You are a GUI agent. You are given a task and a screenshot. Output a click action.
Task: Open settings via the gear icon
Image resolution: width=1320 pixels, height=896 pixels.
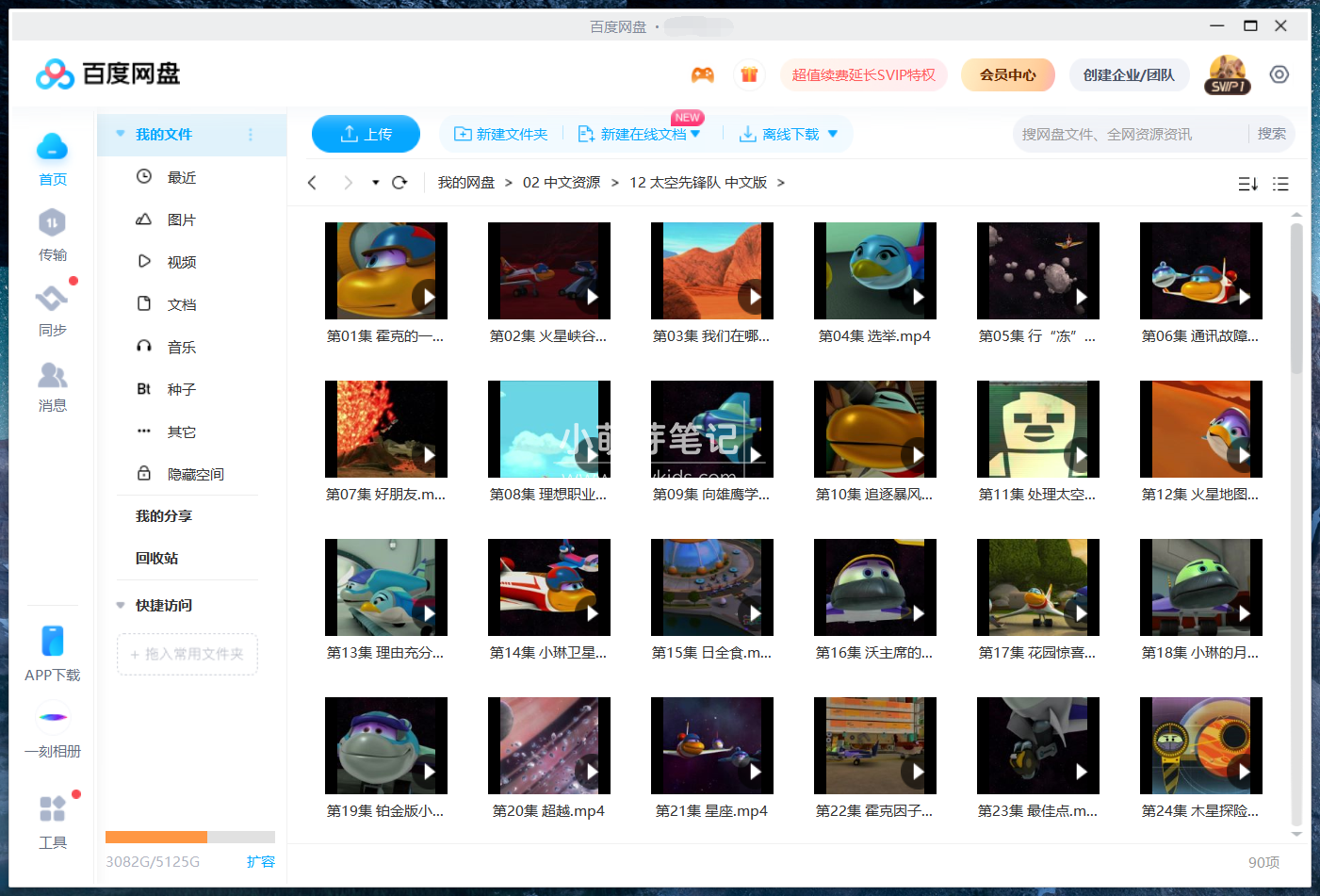click(1279, 73)
